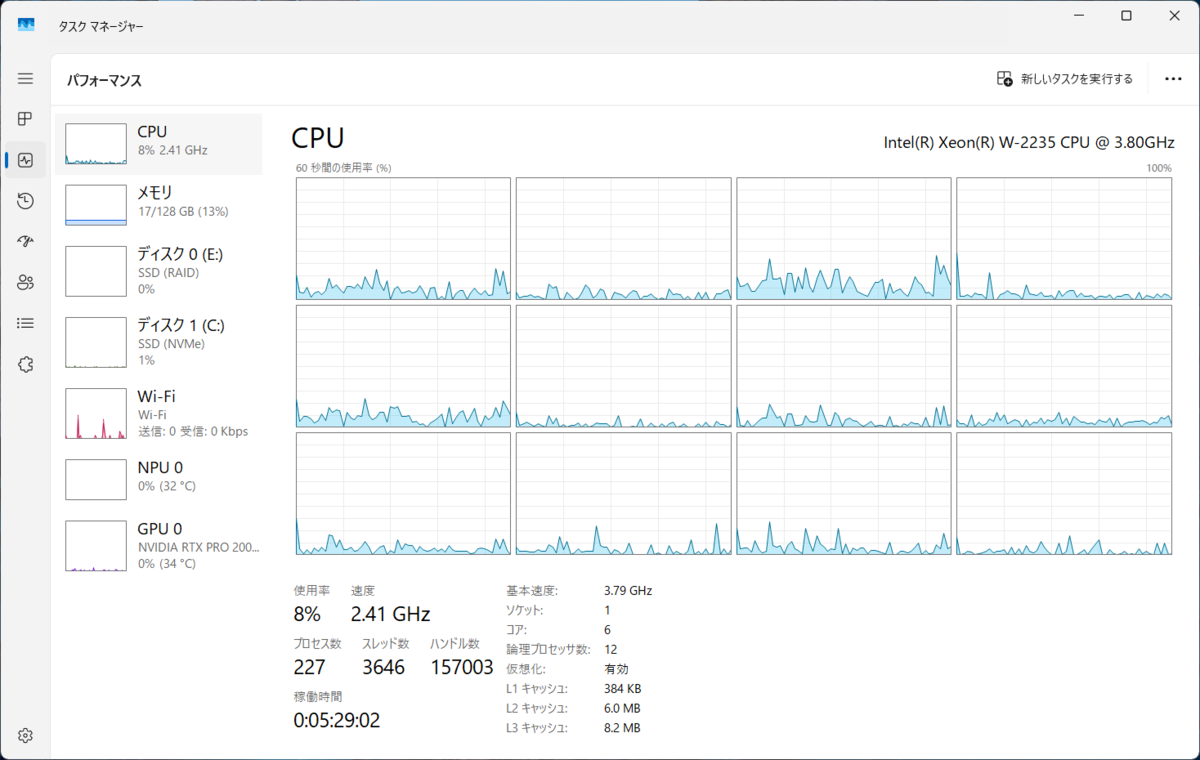The width and height of the screenshot is (1200, 760).
Task: Open the Details list page icon
Action: point(25,324)
